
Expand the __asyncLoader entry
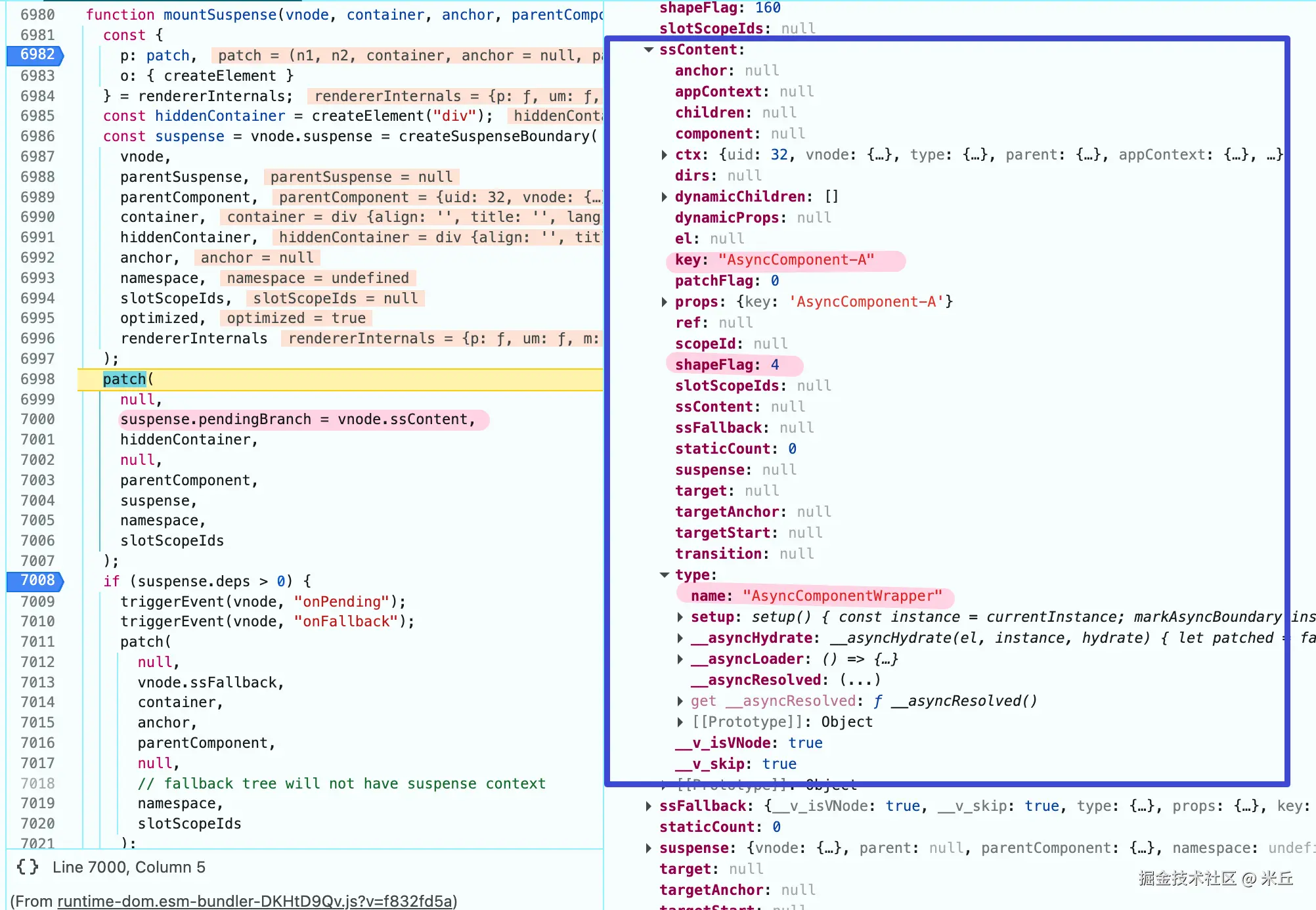tap(680, 659)
